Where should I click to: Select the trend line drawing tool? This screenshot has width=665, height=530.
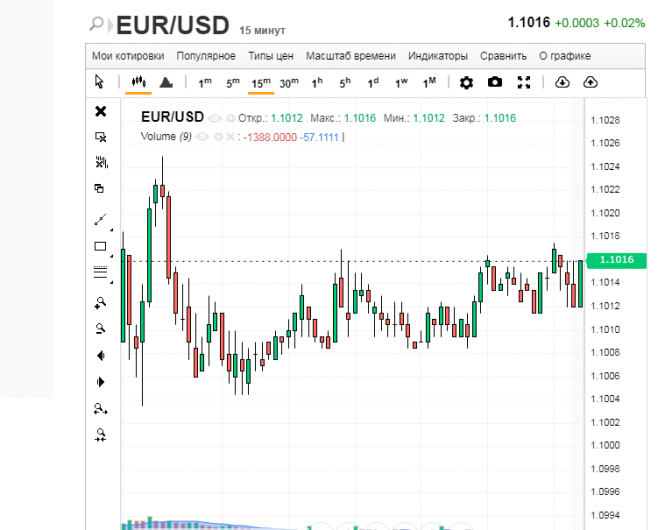coord(100,220)
